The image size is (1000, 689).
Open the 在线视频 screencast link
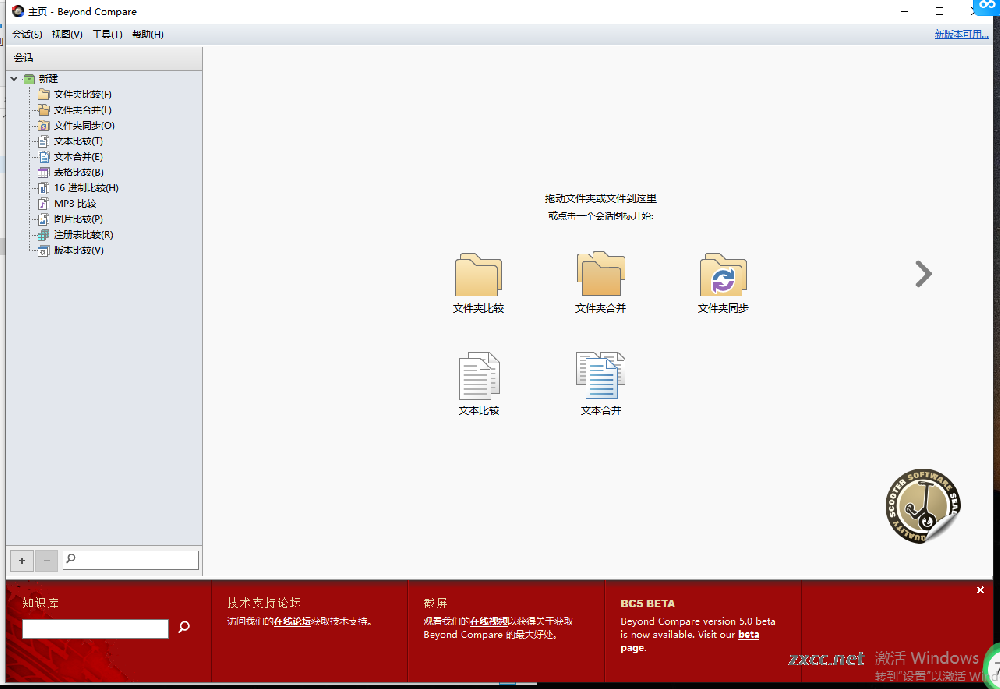point(489,621)
